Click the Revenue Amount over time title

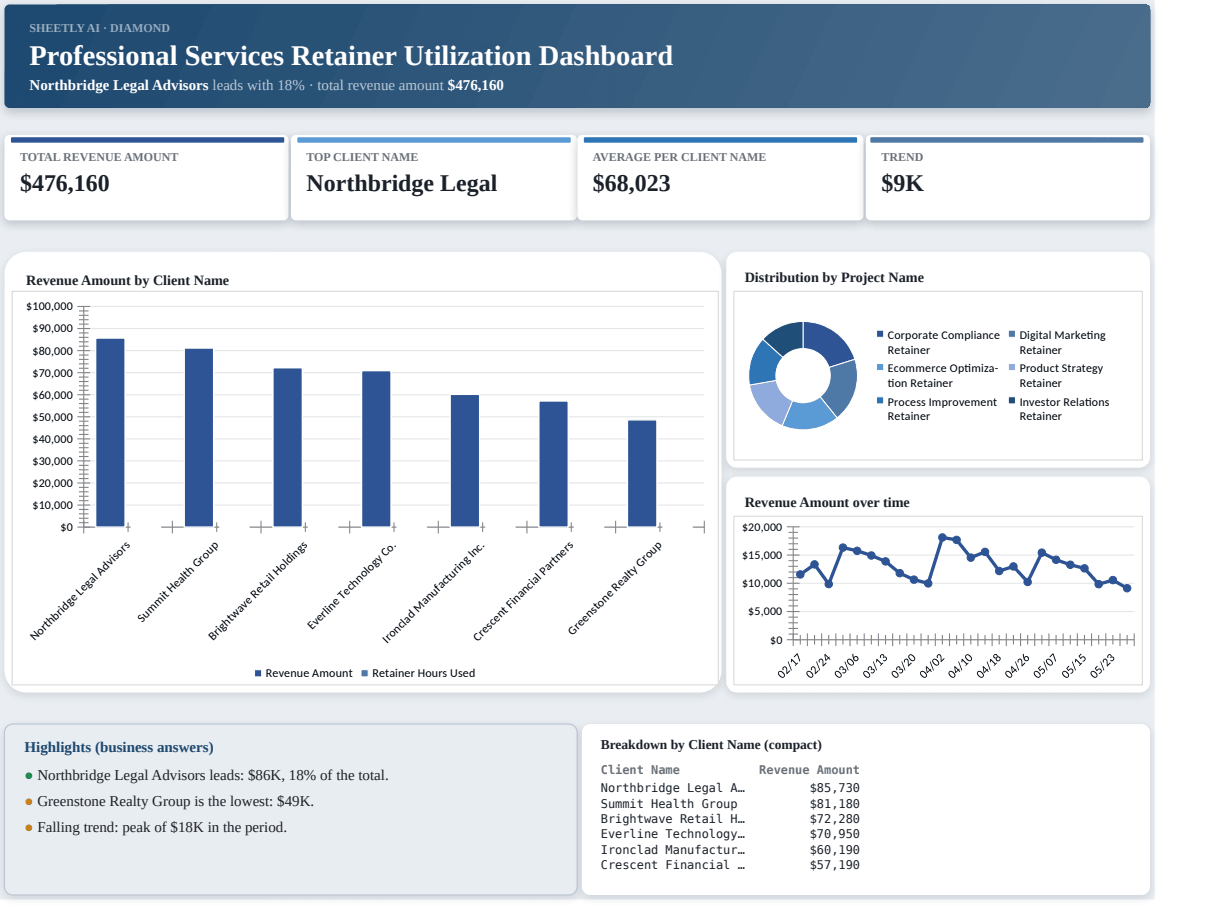(x=827, y=503)
